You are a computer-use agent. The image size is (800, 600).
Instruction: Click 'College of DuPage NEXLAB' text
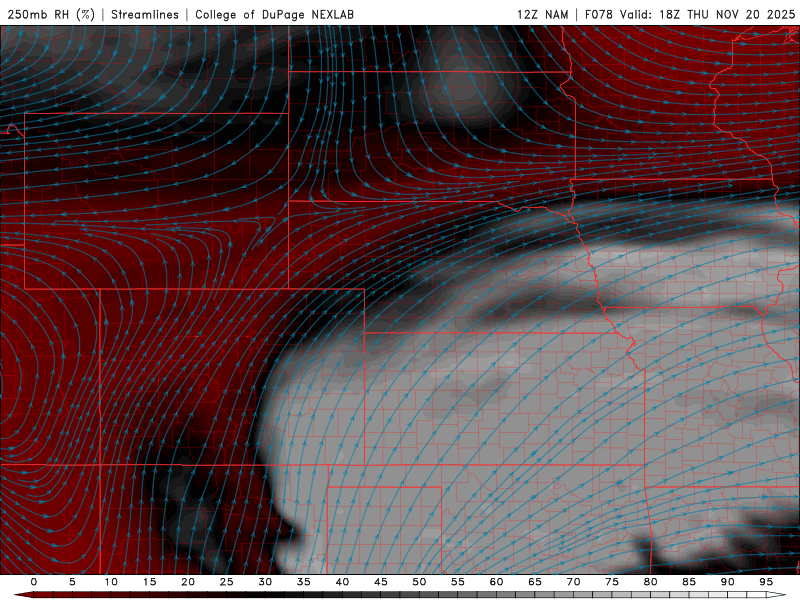(274, 14)
